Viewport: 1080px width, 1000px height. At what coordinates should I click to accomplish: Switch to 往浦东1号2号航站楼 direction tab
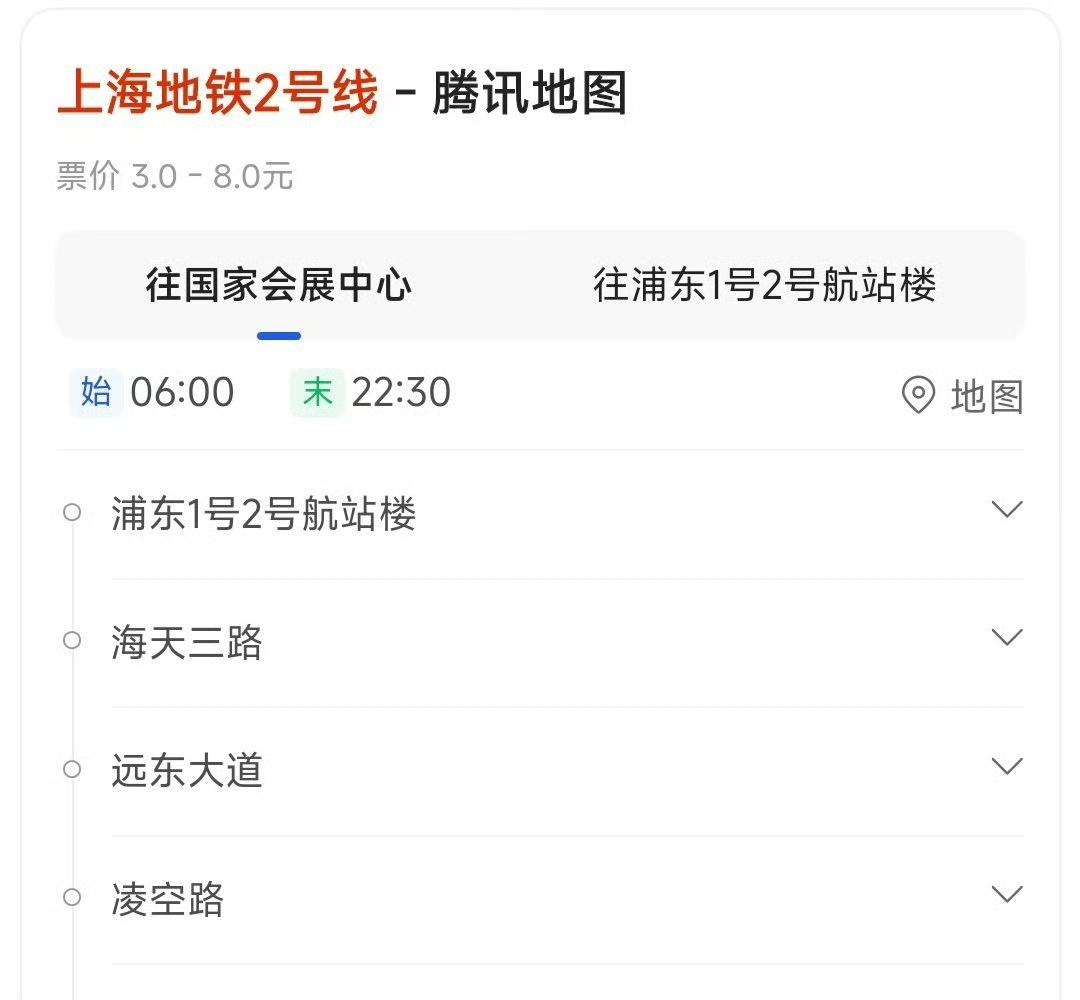(x=765, y=285)
